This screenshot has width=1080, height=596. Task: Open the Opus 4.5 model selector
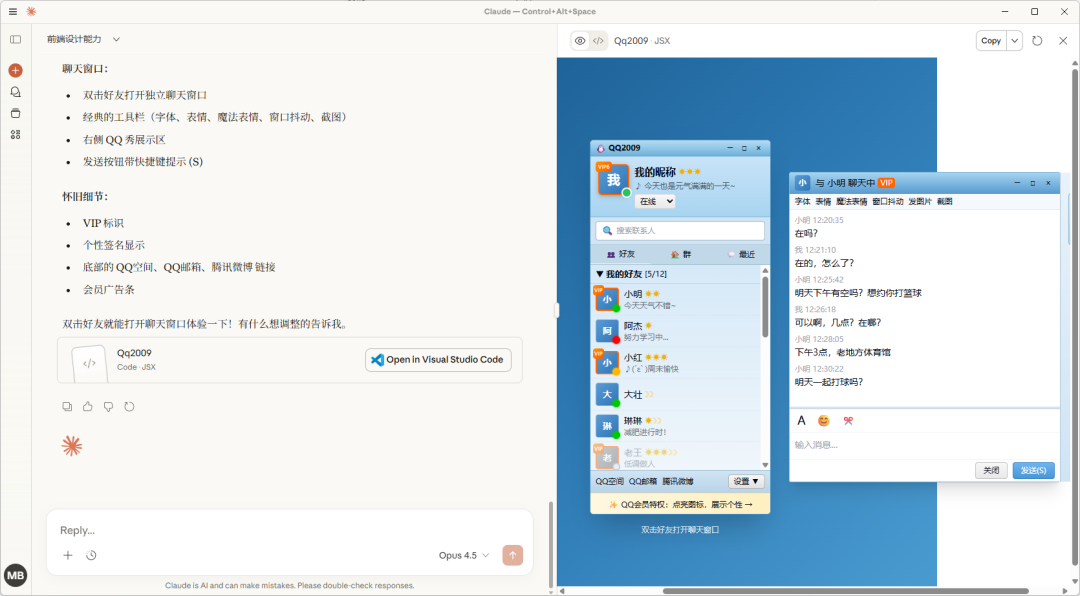[464, 555]
